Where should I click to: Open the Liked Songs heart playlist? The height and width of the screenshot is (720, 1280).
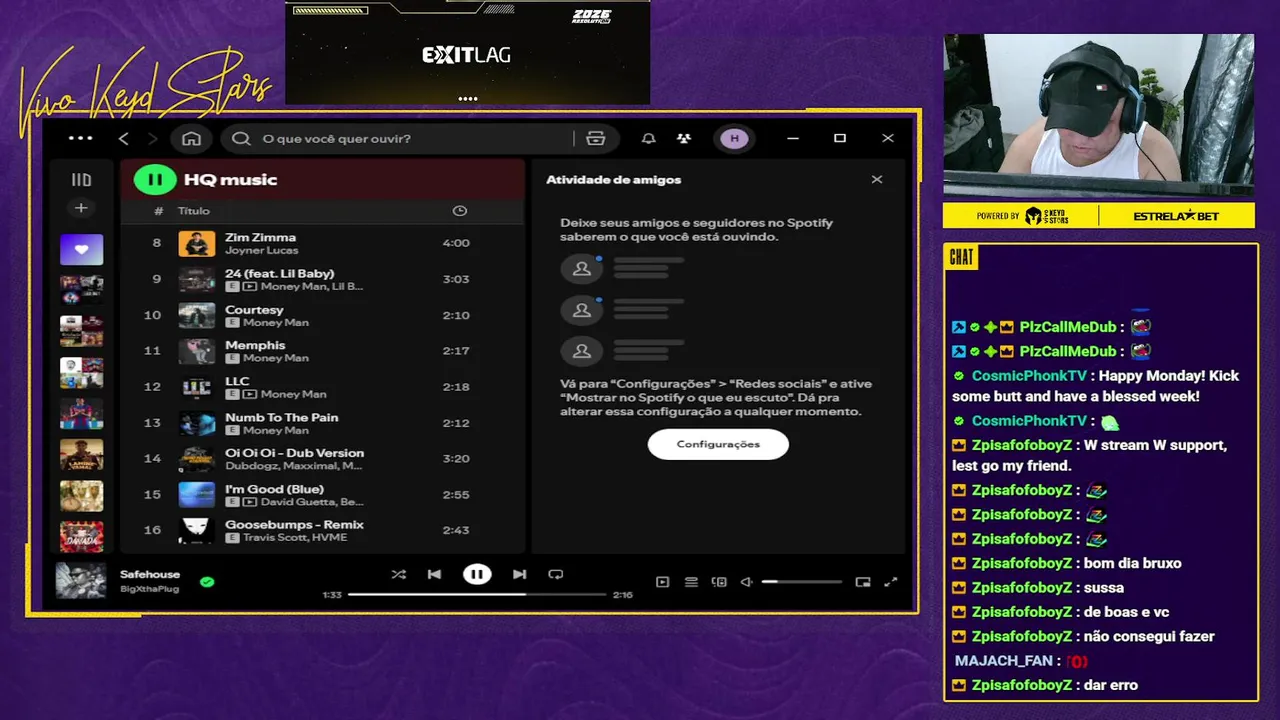click(x=81, y=249)
